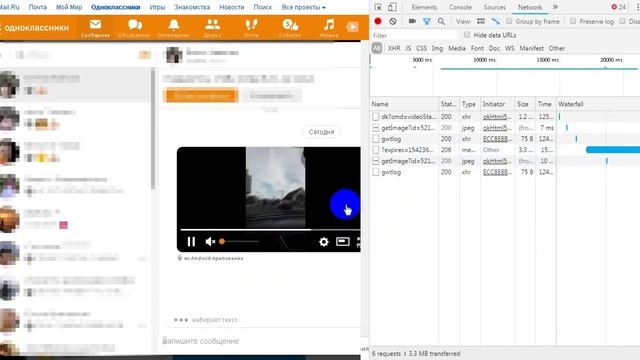Open Почта link in top bar
640x360 pixels.
coord(38,7)
